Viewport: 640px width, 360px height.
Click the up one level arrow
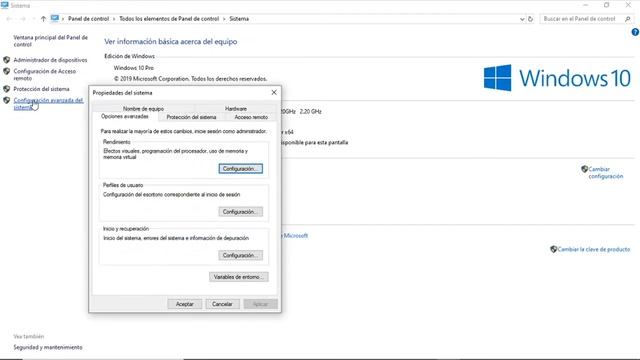tap(43, 19)
